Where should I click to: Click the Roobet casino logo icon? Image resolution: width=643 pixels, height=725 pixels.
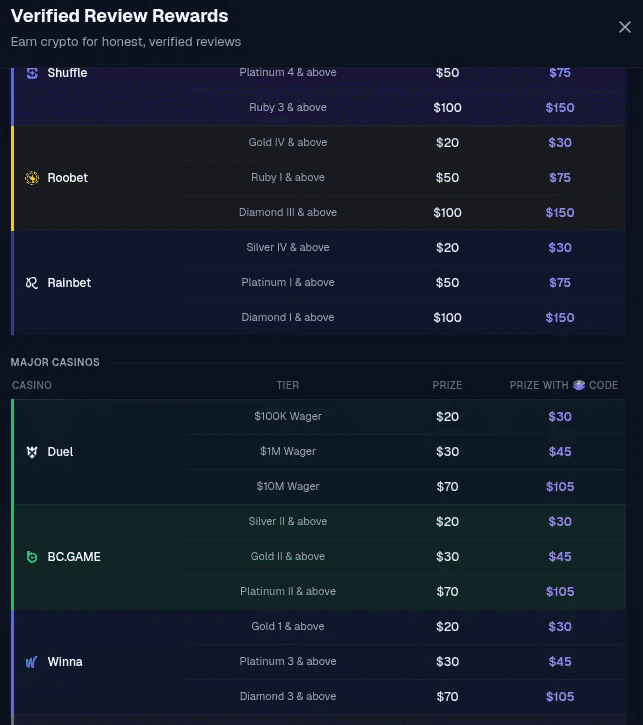tap(32, 178)
